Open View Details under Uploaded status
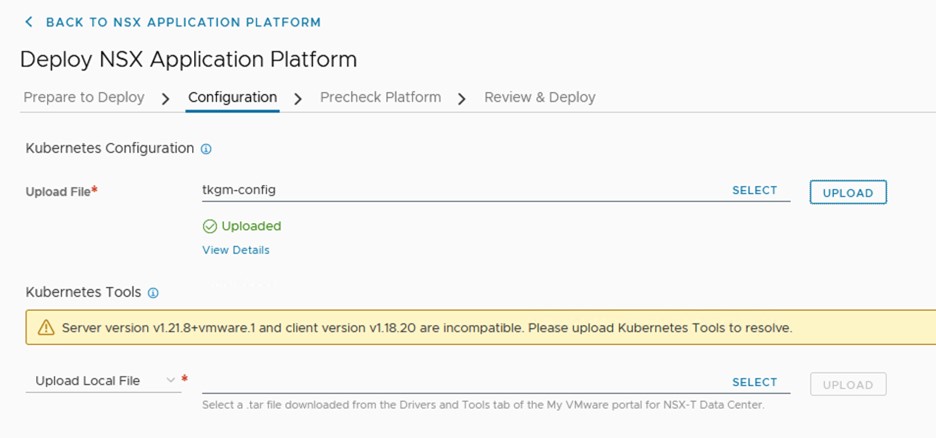 pos(235,250)
